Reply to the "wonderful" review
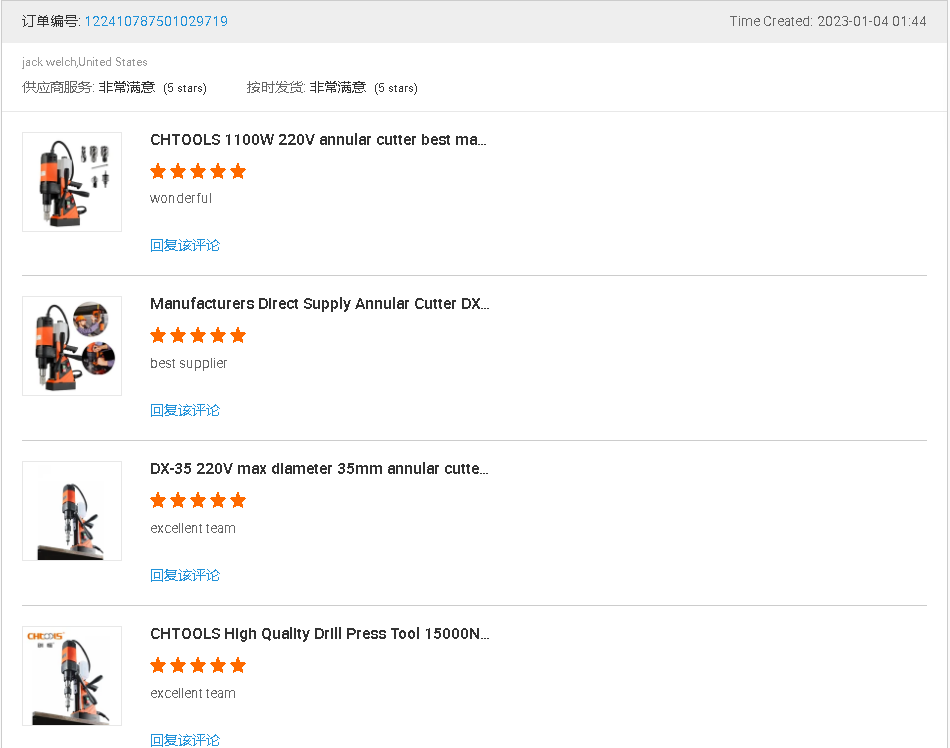 (185, 245)
